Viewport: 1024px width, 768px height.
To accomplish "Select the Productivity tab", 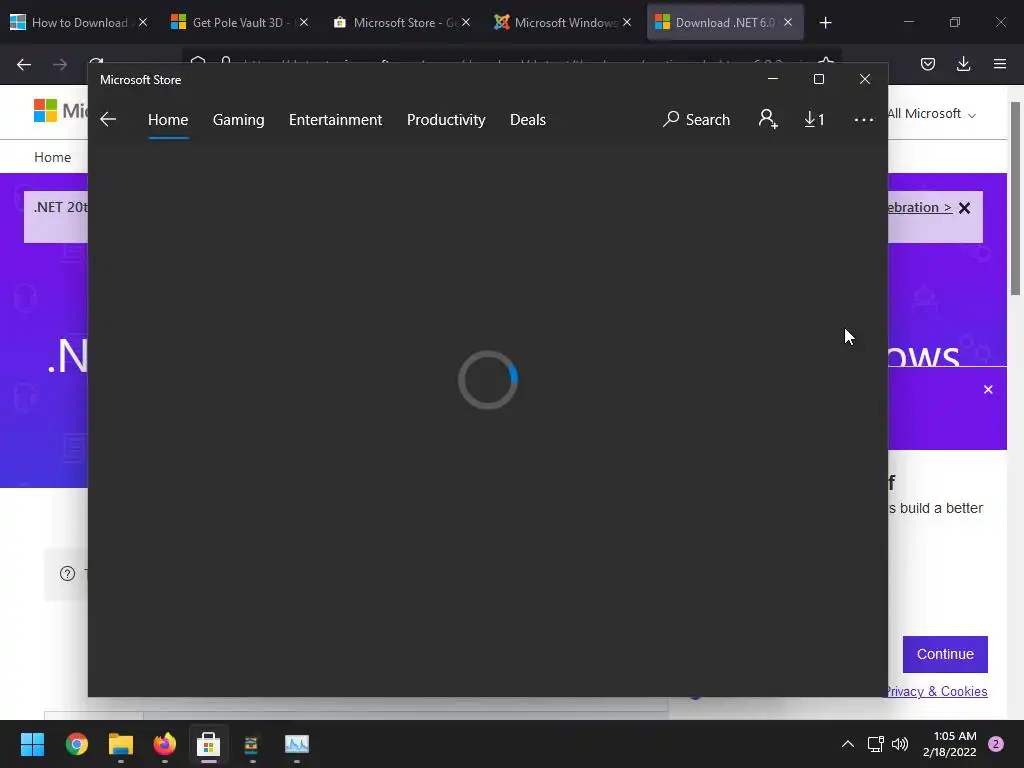I will tap(446, 120).
